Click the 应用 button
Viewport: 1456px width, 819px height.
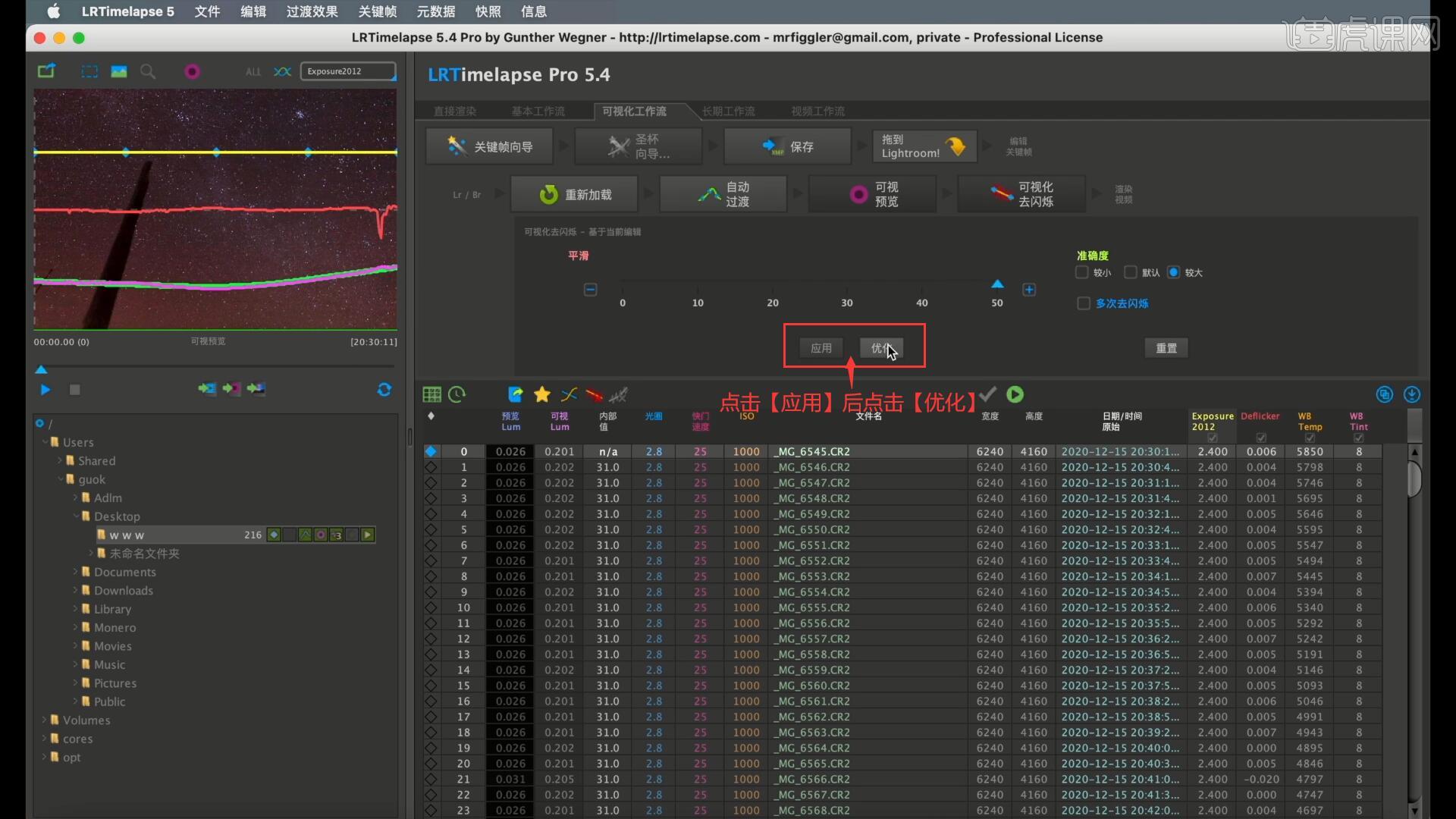(821, 348)
